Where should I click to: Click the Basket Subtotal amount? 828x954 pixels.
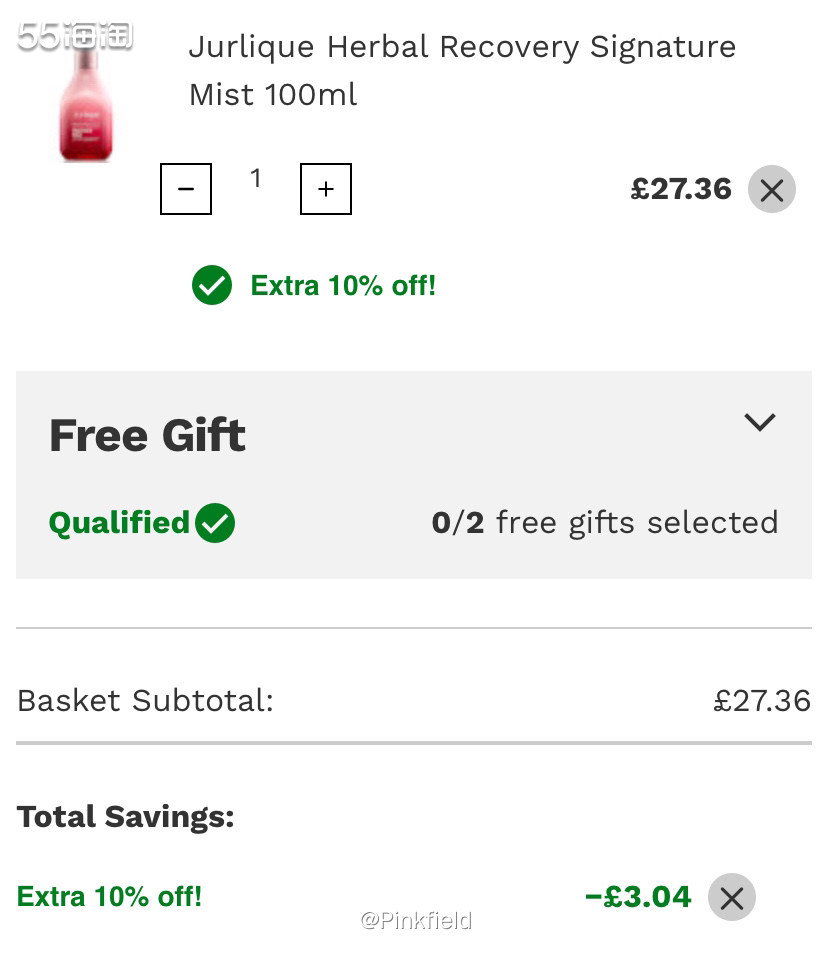[x=762, y=701]
